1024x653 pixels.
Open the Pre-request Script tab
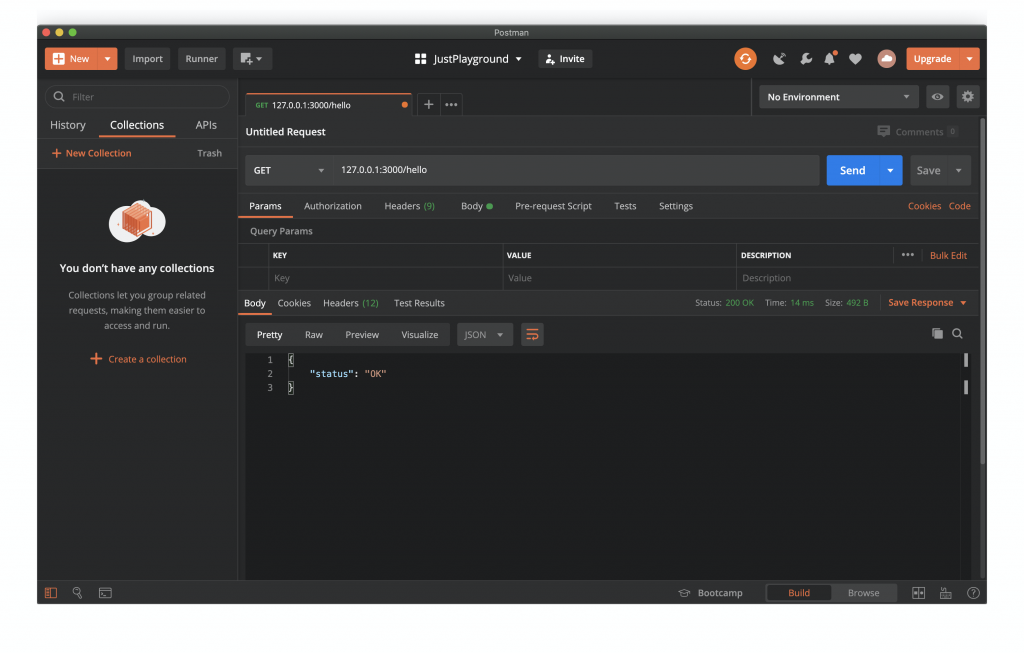[553, 206]
